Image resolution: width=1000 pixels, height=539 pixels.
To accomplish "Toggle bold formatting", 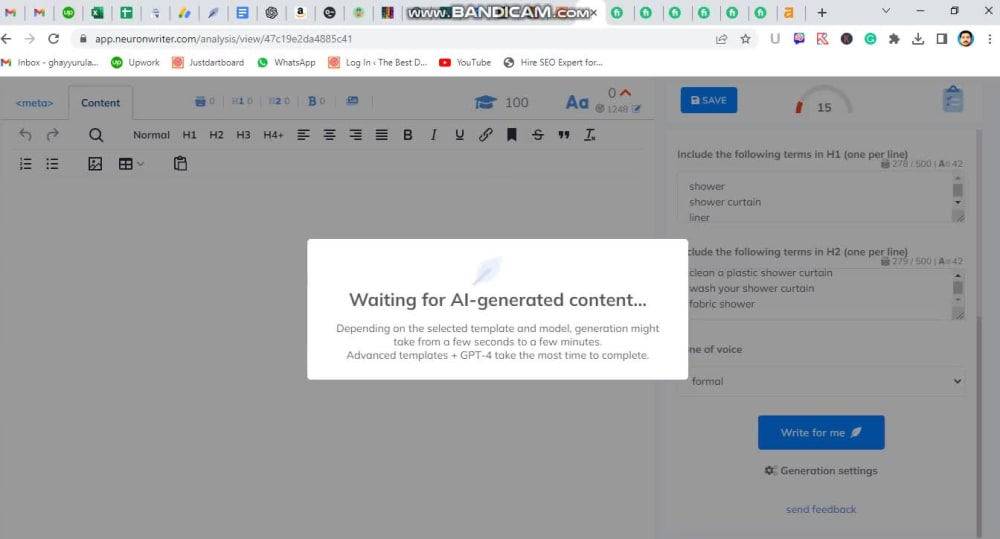I will tap(408, 135).
